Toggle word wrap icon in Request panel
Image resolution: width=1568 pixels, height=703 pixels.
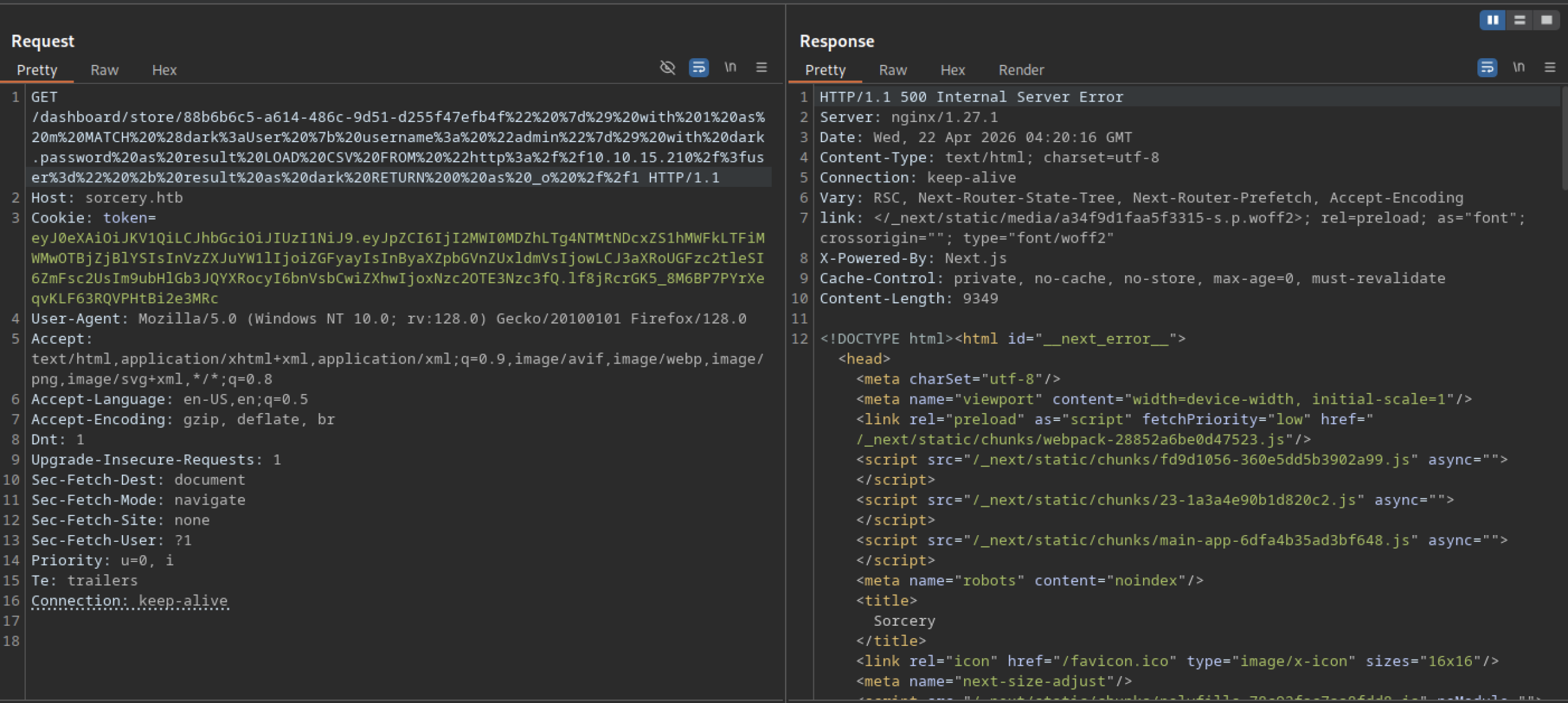698,67
